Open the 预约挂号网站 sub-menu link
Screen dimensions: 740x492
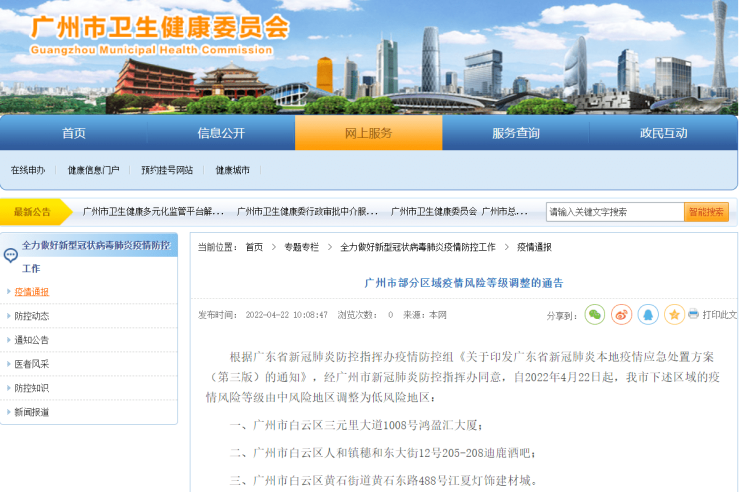tap(167, 170)
